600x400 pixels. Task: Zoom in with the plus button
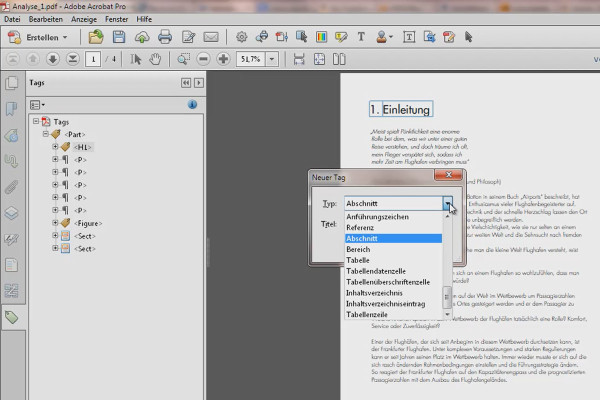223,59
